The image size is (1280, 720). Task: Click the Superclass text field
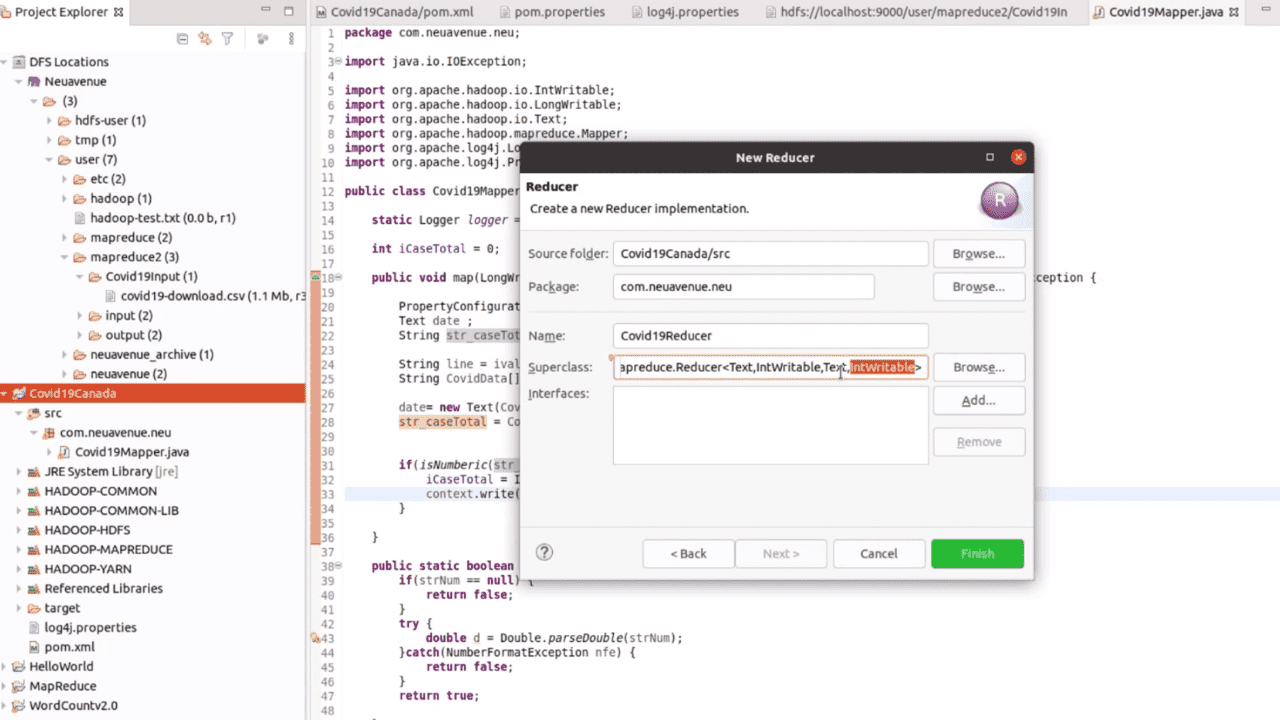click(x=771, y=368)
